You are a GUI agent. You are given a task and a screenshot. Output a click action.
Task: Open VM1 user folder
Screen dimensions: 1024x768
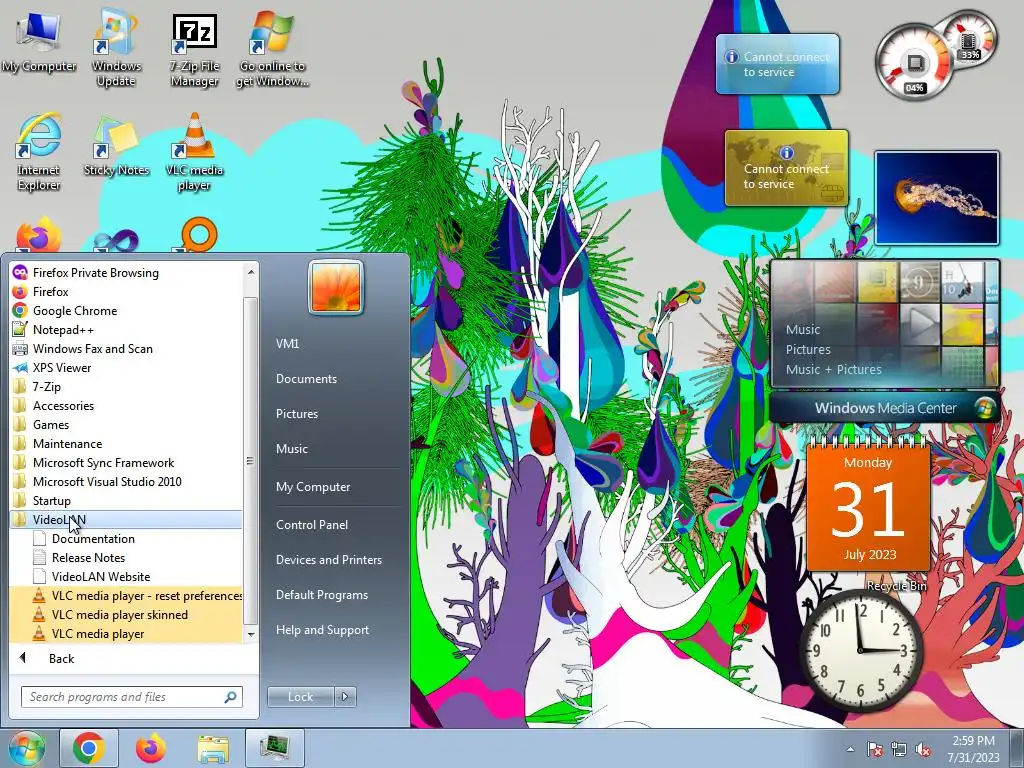pos(287,344)
